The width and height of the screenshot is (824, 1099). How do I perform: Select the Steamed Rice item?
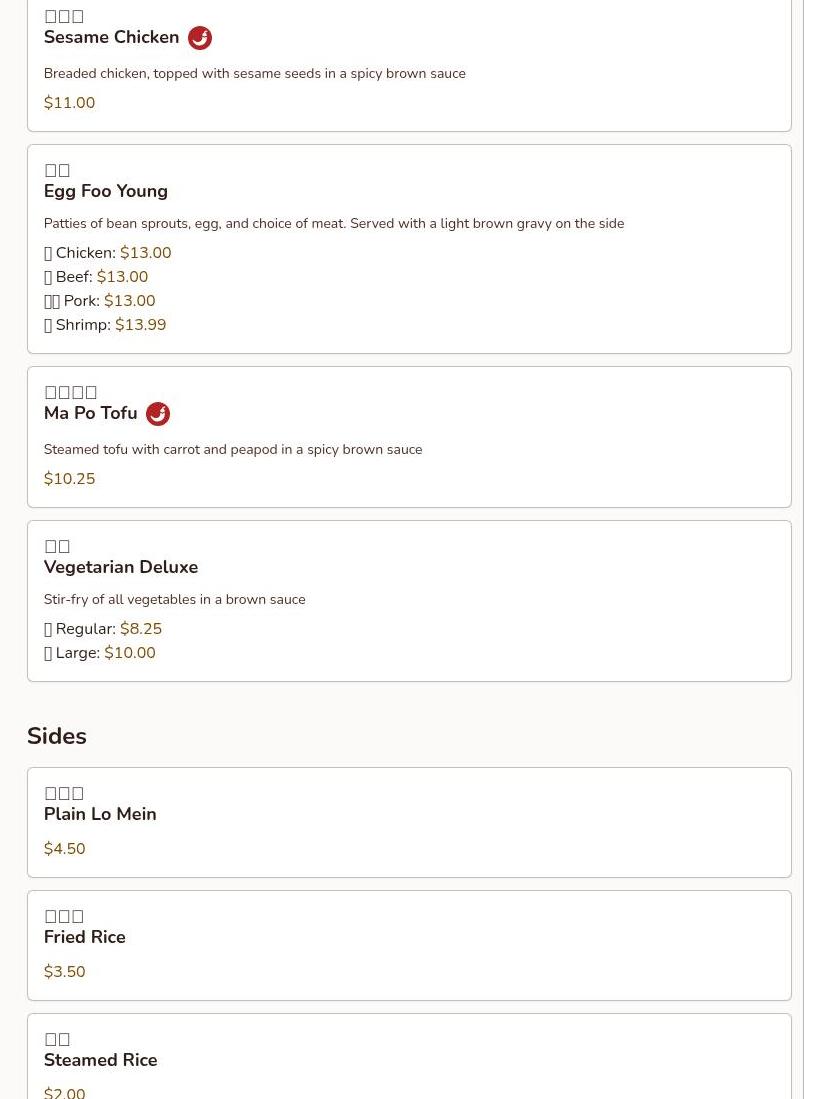coord(409,1056)
